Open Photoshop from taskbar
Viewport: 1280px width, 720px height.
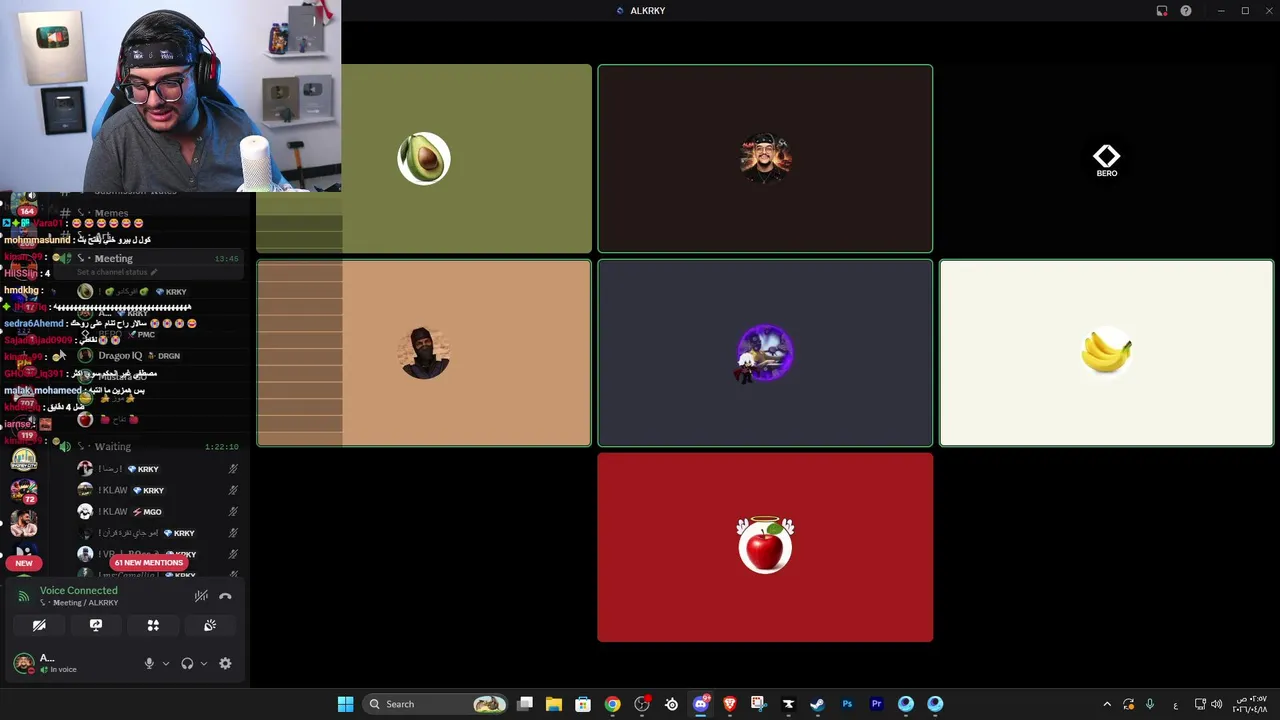847,704
